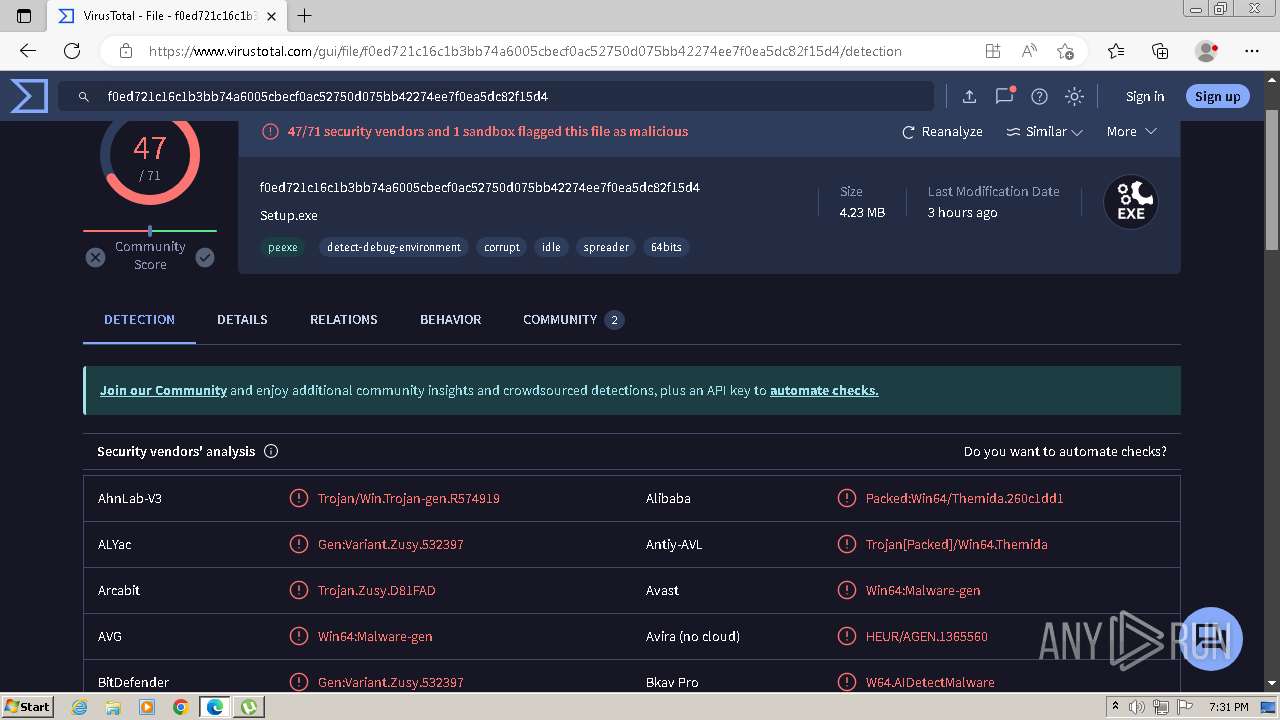Image resolution: width=1280 pixels, height=720 pixels.
Task: Open the Join our Community link
Action: click(163, 391)
